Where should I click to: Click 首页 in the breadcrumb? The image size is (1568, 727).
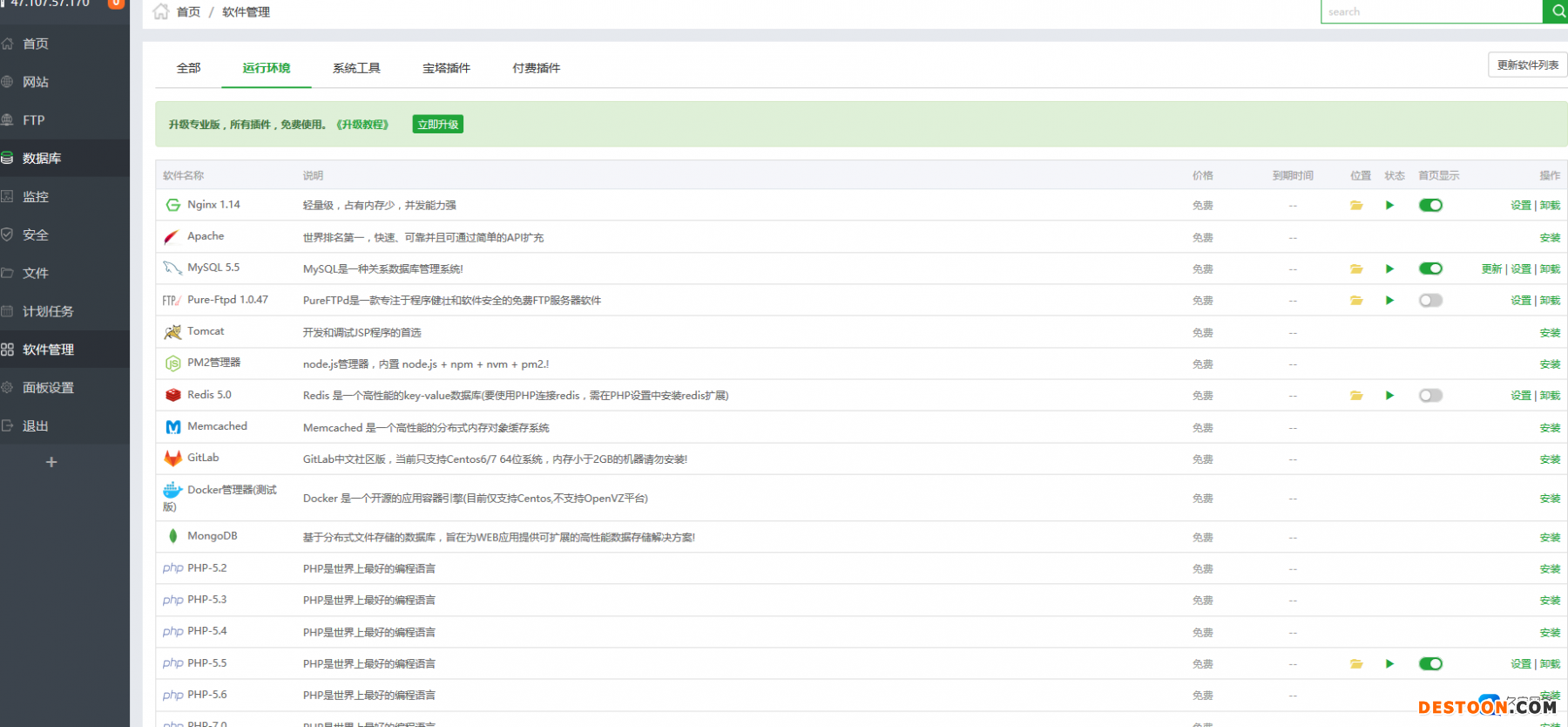(188, 12)
